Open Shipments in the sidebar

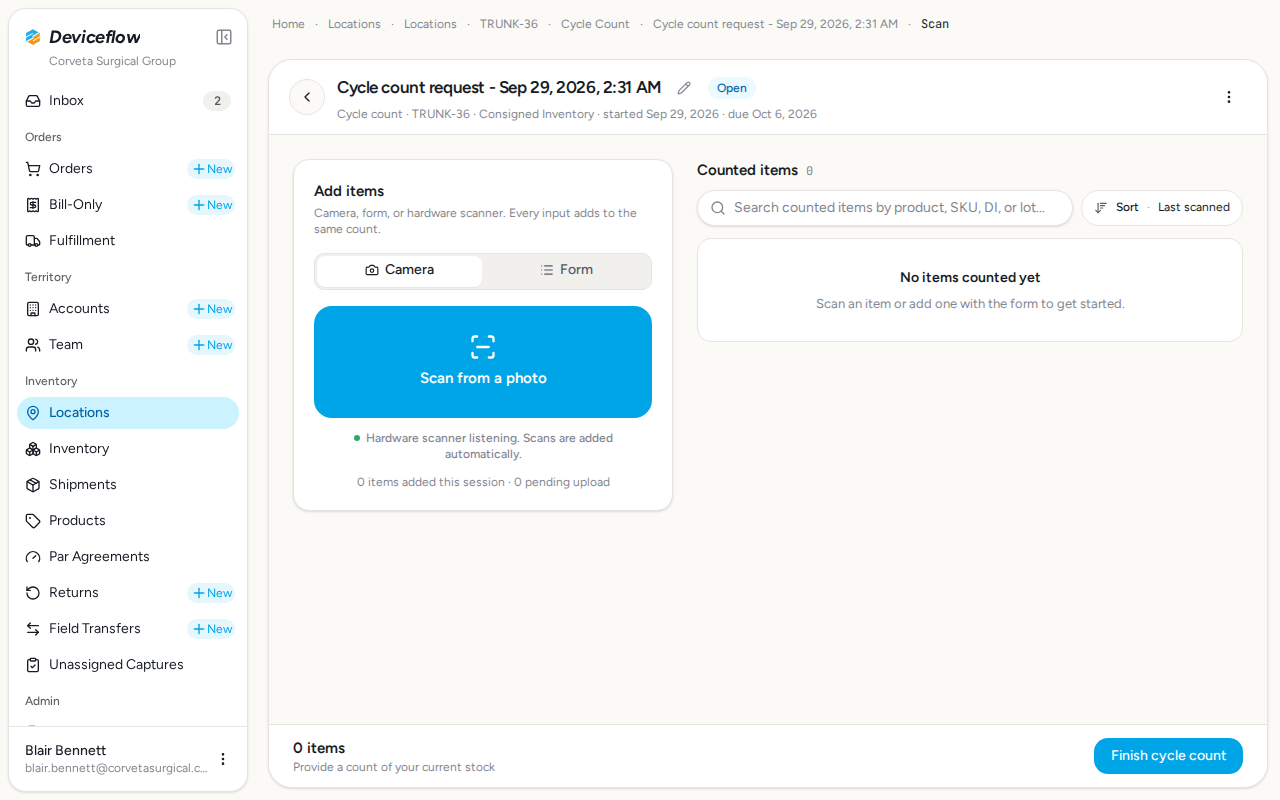click(128, 485)
